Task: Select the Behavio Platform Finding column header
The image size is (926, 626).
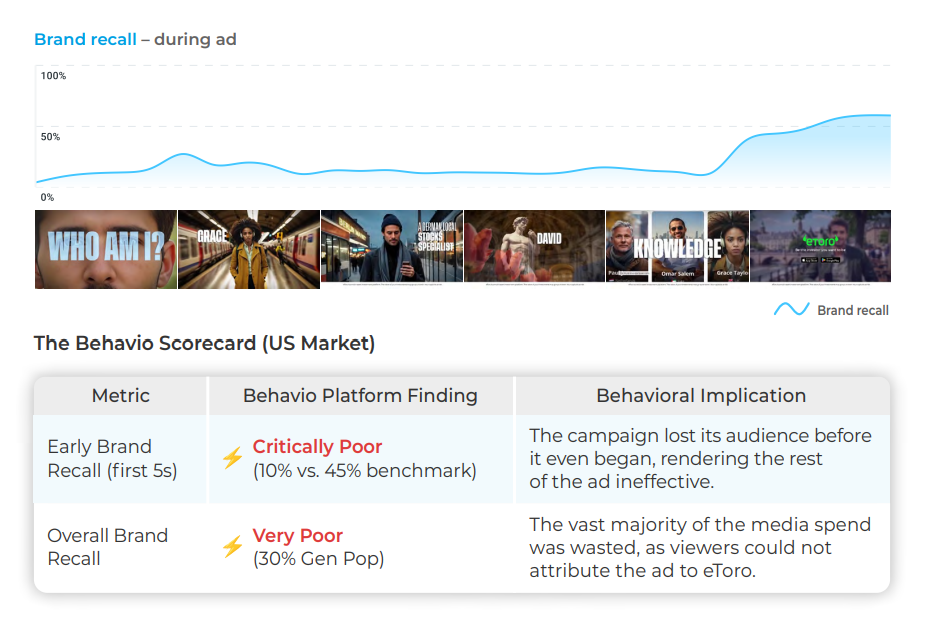Action: (360, 396)
